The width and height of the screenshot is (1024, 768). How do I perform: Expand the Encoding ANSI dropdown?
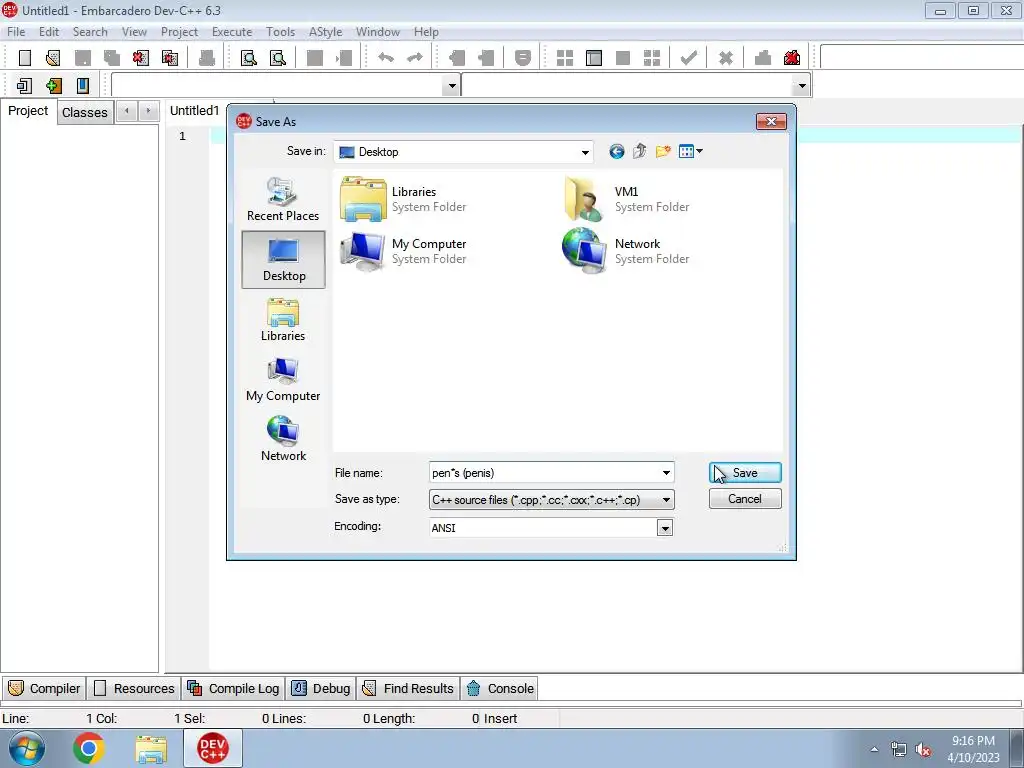pos(665,528)
